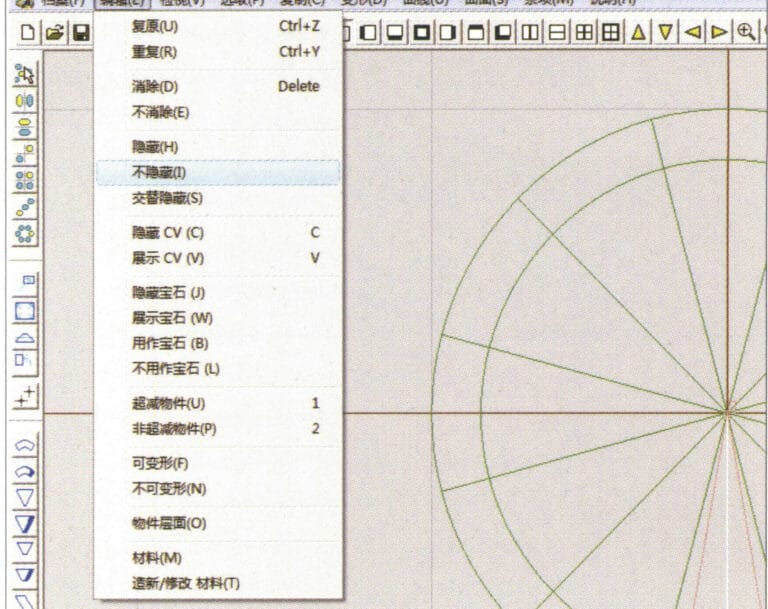The height and width of the screenshot is (609, 768).
Task: Click the move tool with two crosses
Action: tap(24, 396)
